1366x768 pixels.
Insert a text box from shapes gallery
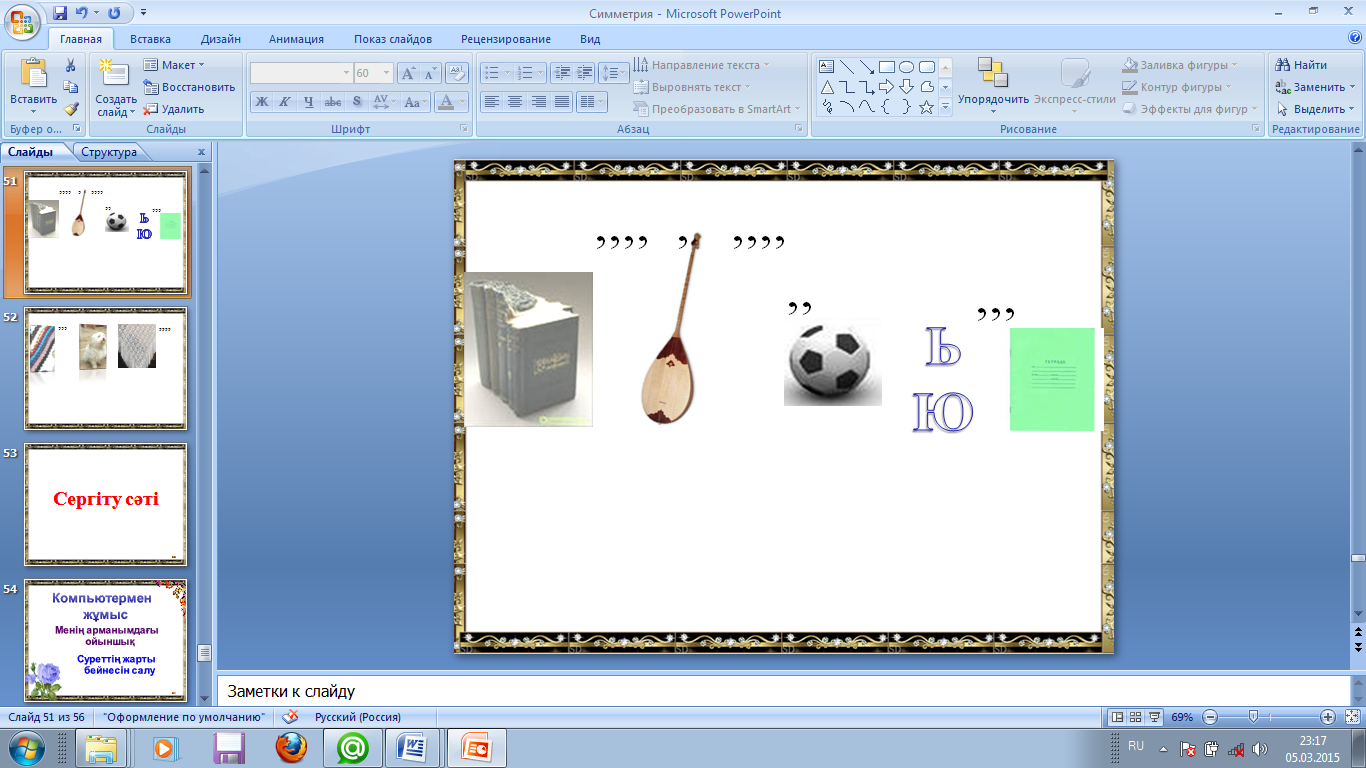(827, 67)
